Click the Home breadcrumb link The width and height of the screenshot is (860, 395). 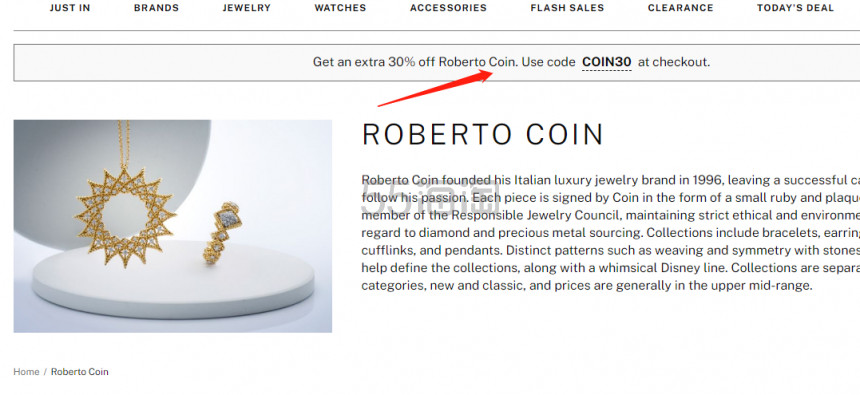coord(26,371)
